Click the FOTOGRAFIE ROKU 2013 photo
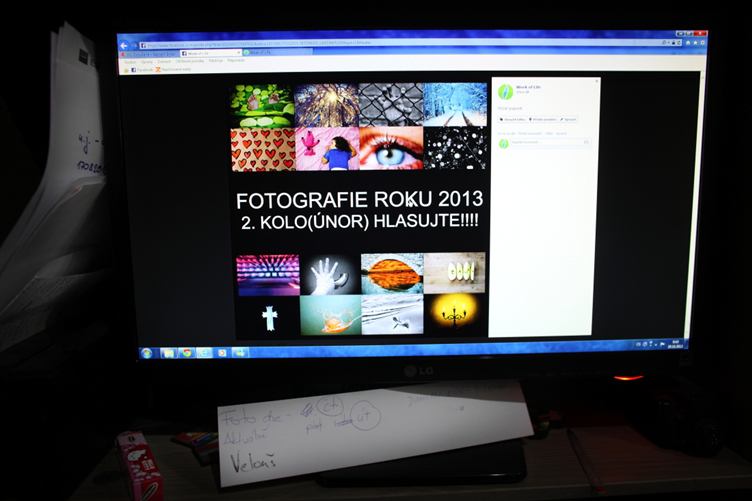752x501 pixels. point(359,210)
